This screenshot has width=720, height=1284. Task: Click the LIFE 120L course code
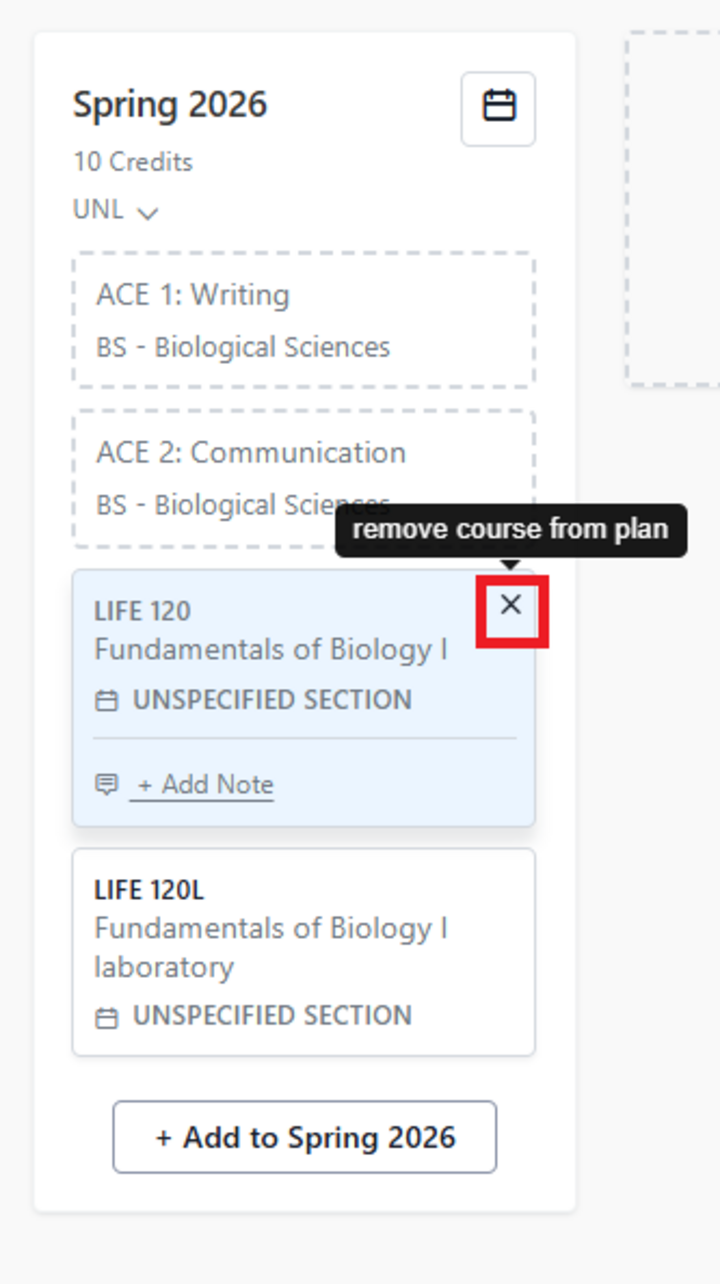[149, 890]
